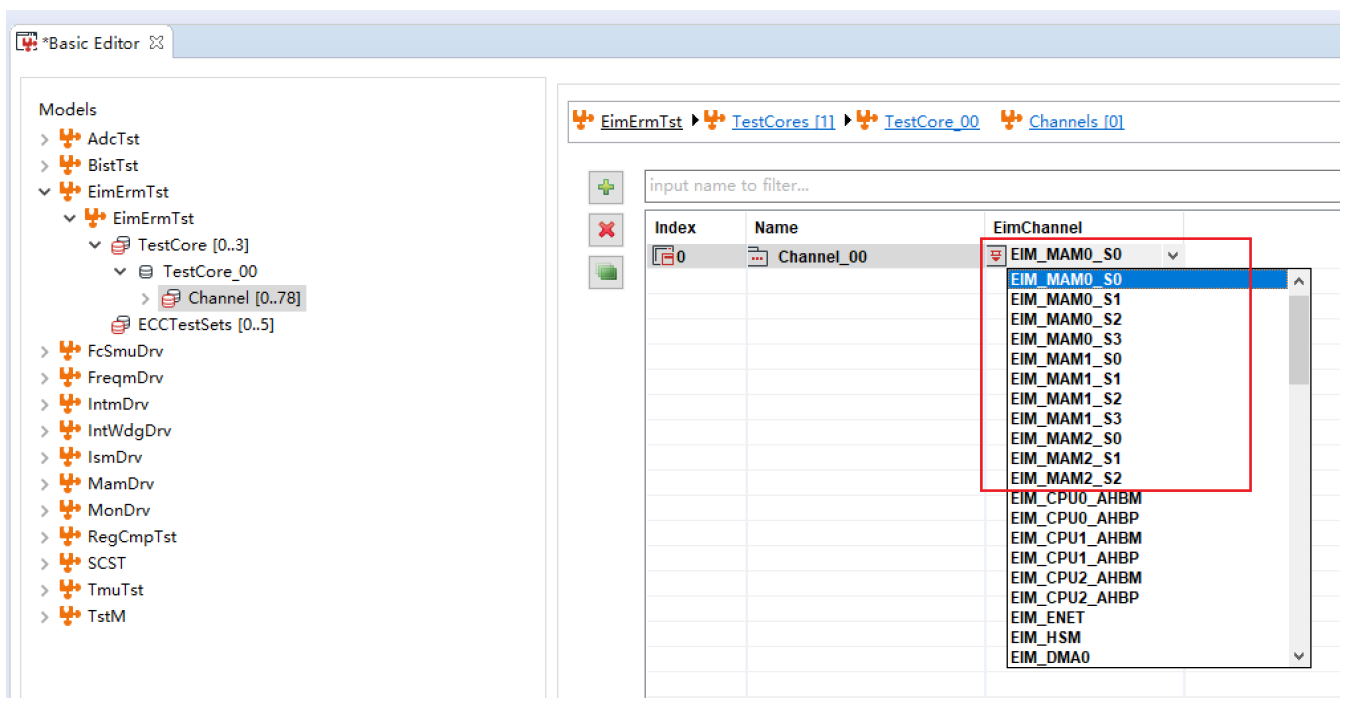1349x715 pixels.
Task: Click the dropdown list scroll down arrow
Action: [x=1299, y=656]
